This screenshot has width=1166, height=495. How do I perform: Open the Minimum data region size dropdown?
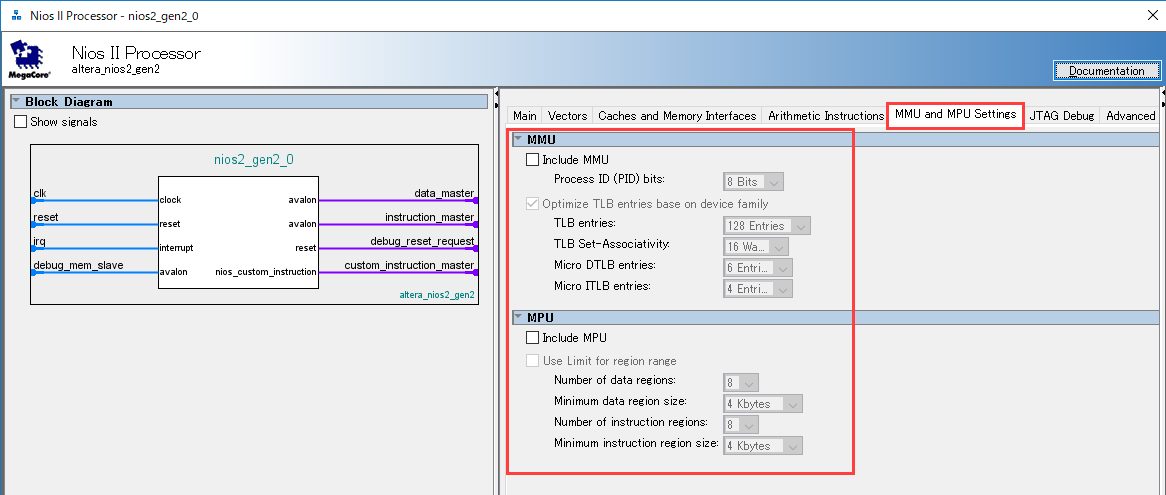764,404
